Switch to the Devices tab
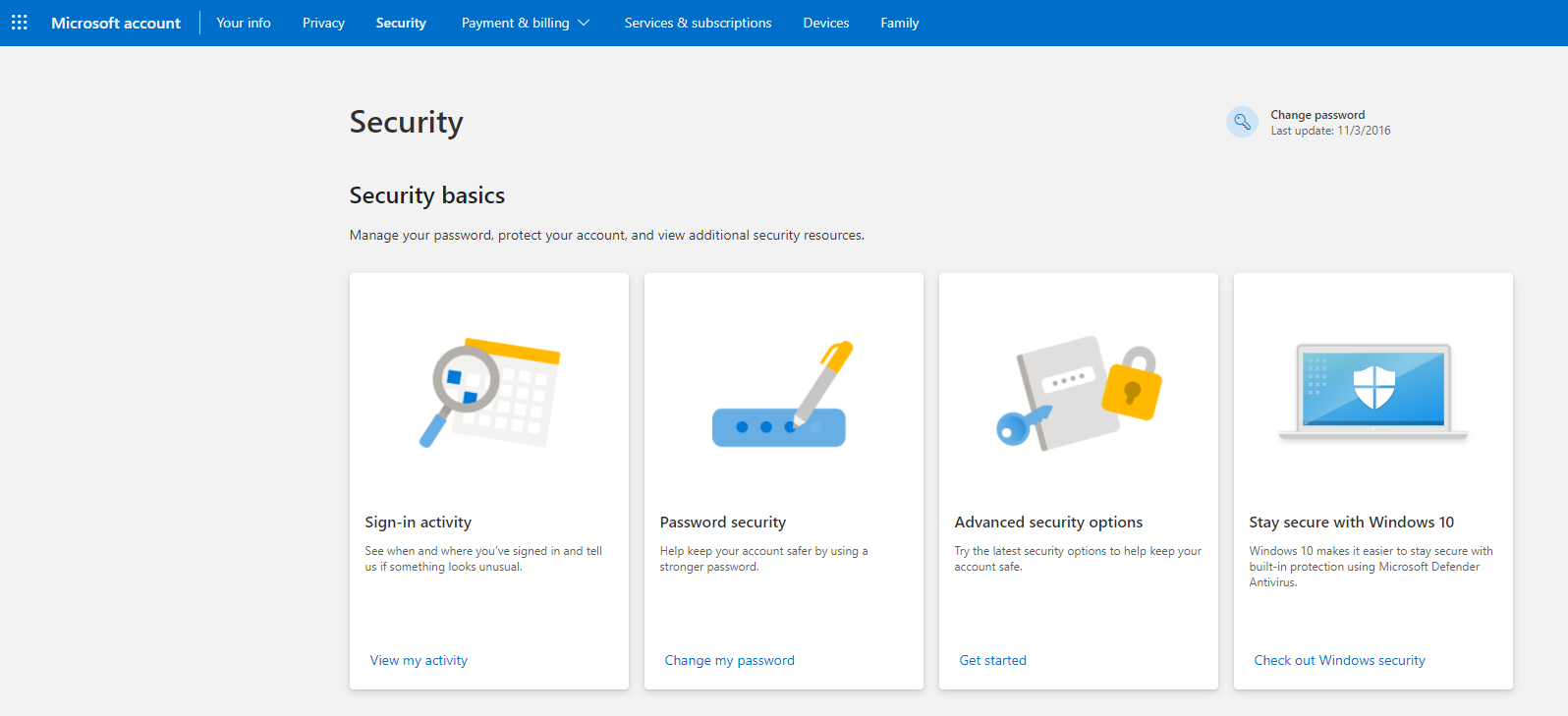1568x716 pixels. [x=825, y=23]
